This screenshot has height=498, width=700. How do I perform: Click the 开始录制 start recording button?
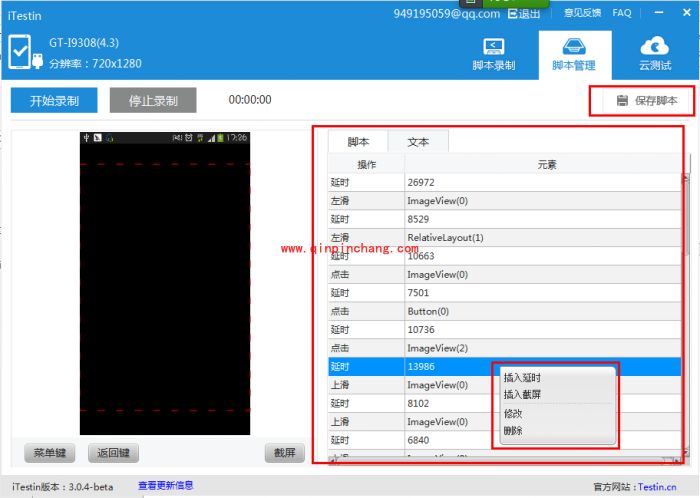click(54, 100)
